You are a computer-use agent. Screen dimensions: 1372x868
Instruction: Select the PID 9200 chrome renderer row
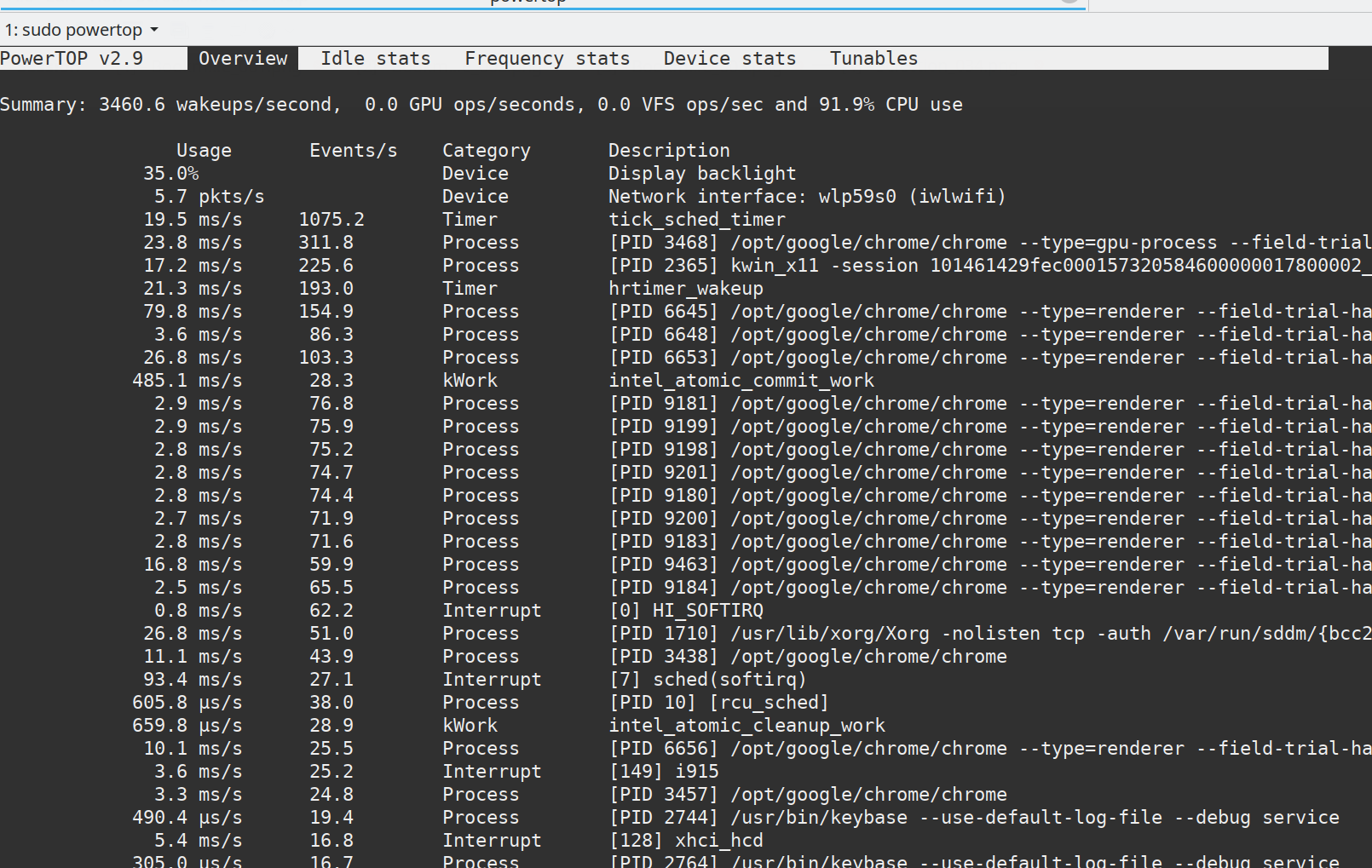(686, 518)
